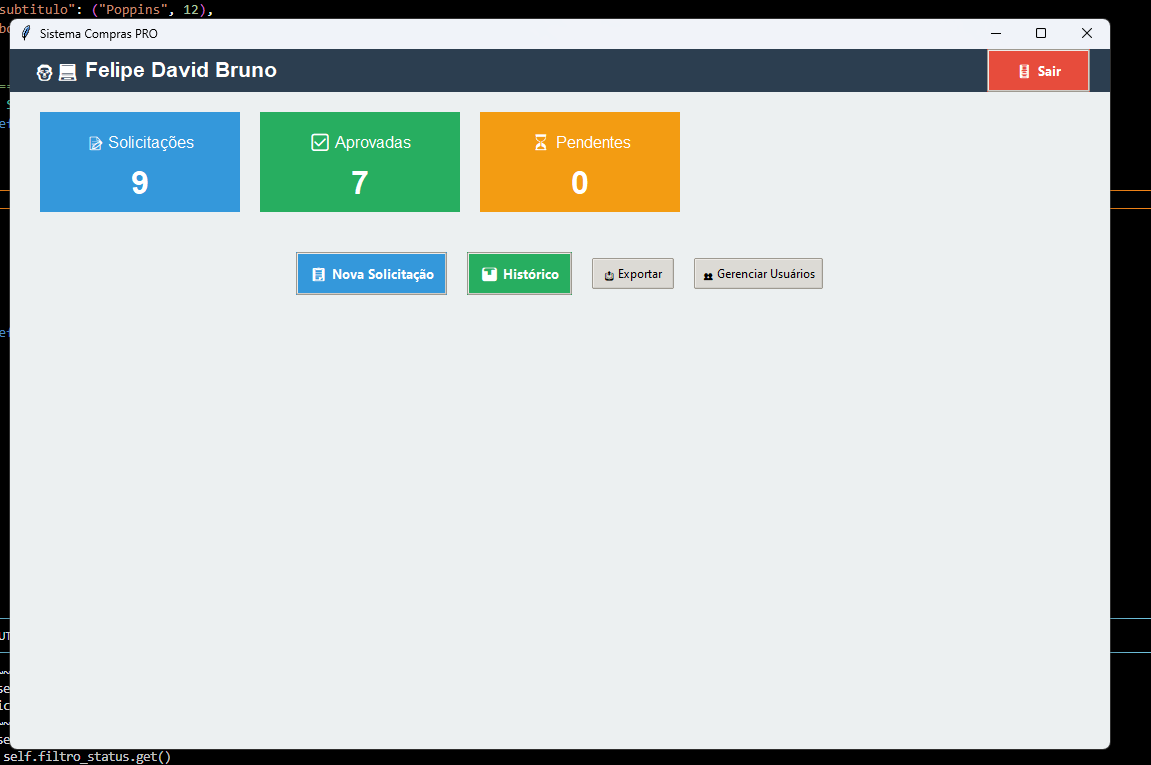Click the Solicitações blue card
This screenshot has width=1151, height=765.
tap(139, 162)
